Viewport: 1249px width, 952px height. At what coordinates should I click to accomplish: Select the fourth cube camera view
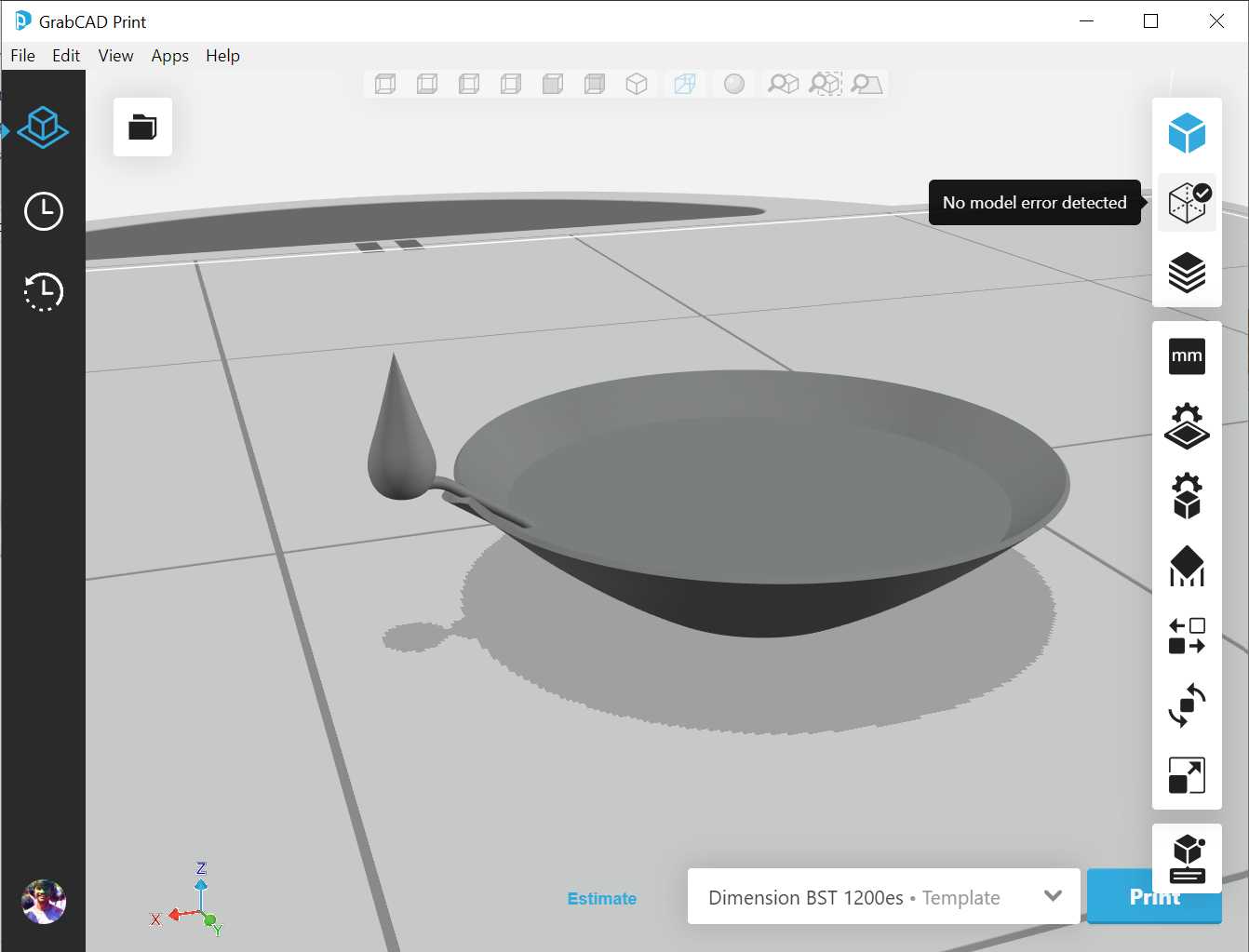tap(511, 85)
